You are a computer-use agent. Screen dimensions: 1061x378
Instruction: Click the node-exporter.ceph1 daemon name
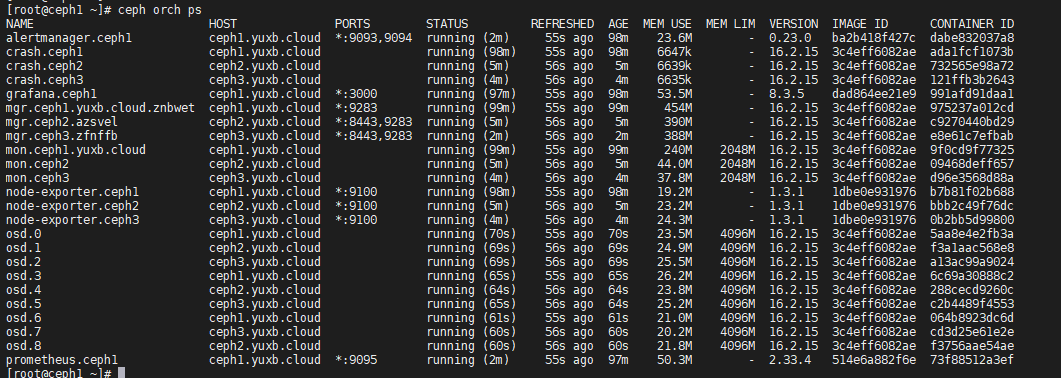[72, 191]
